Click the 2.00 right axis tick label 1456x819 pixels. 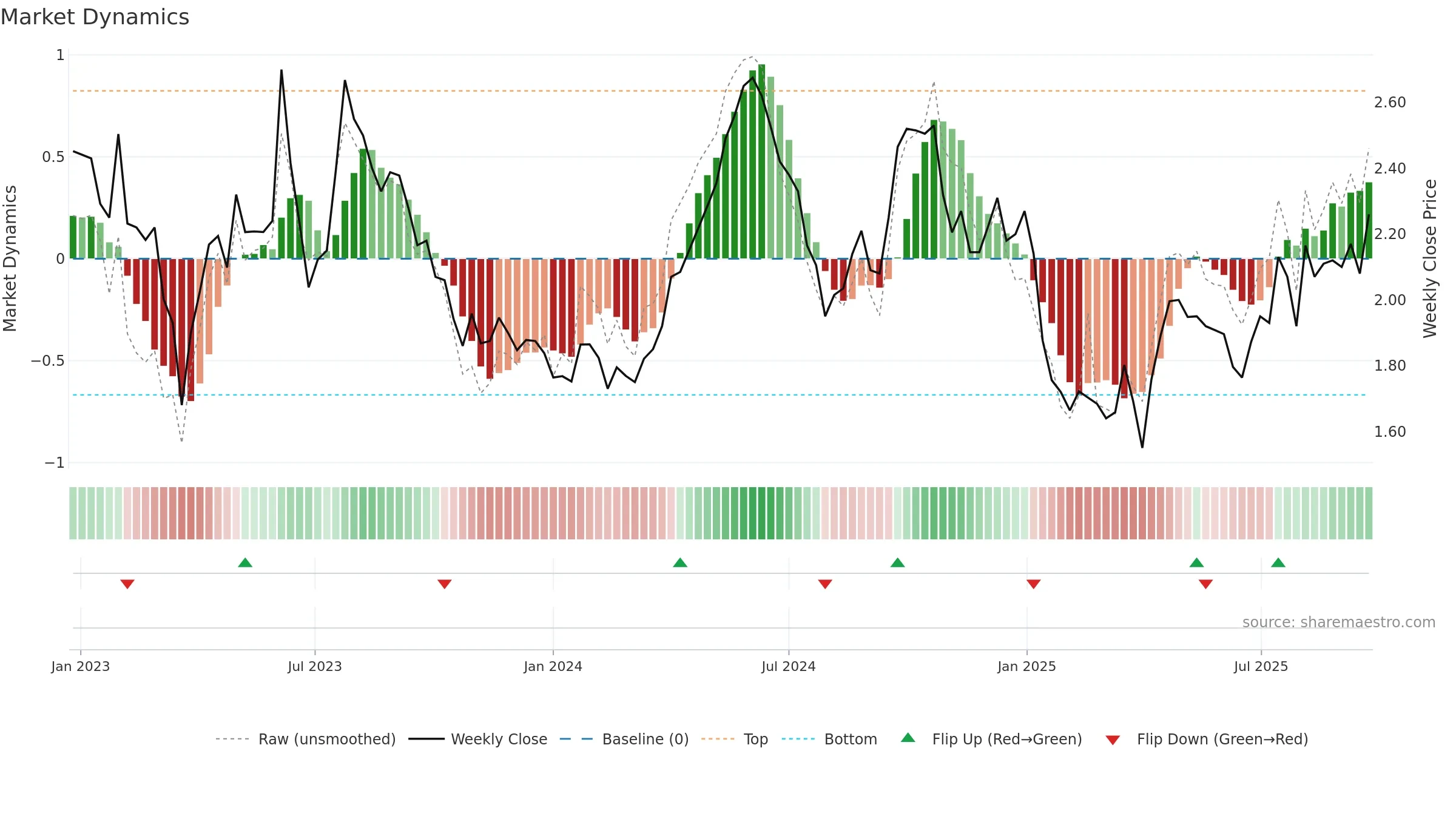tap(1390, 300)
